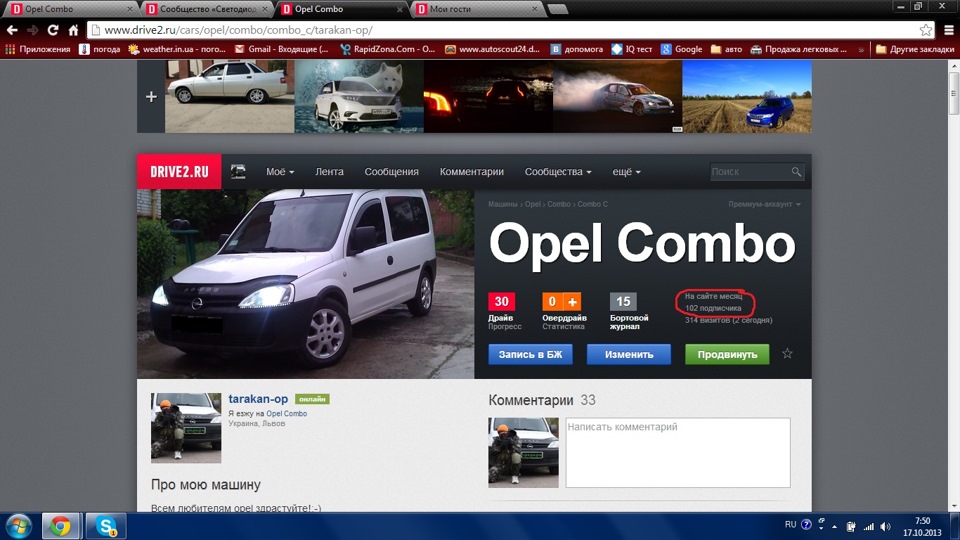Open the погода bookmark

pyautogui.click(x=100, y=49)
